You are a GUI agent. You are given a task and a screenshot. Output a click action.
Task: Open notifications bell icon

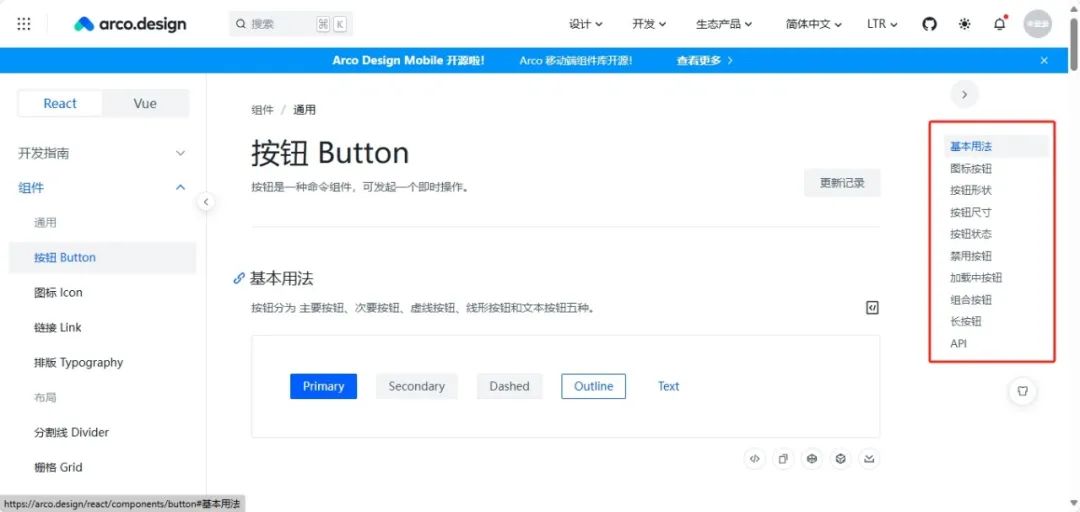pos(999,24)
